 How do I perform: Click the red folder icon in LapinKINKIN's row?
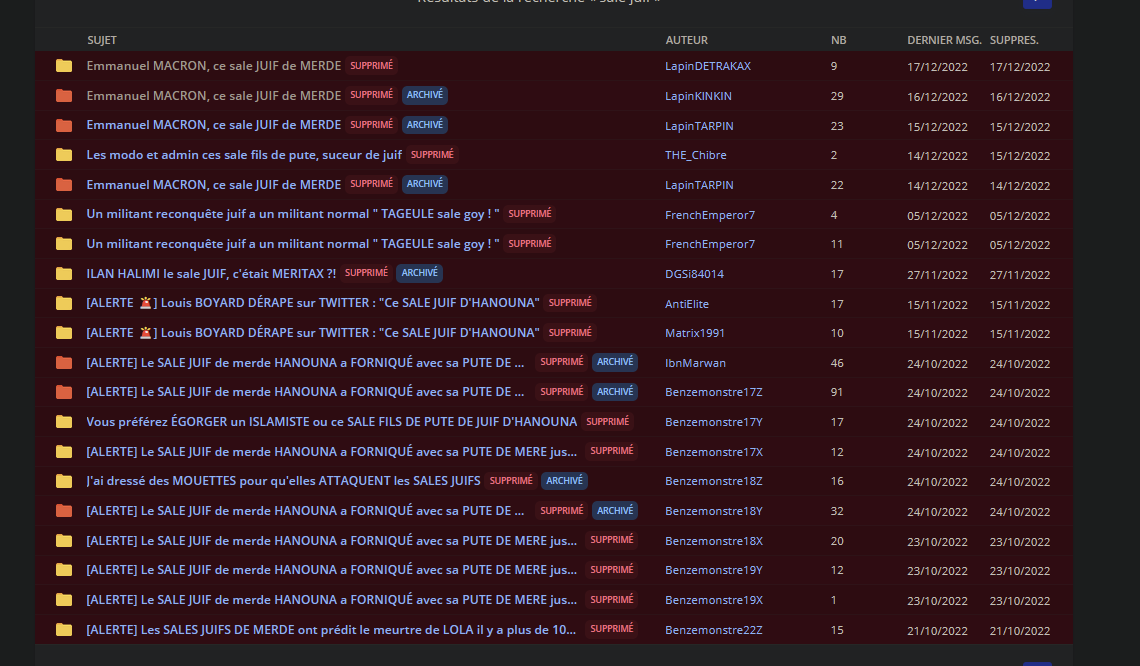(64, 96)
